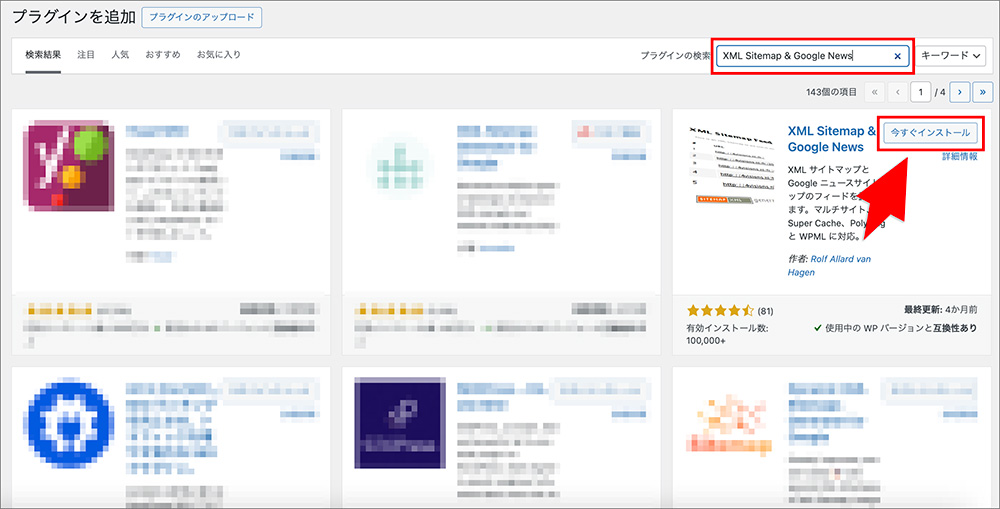Open the お気に入り tab
This screenshot has height=509, width=1000.
[219, 55]
